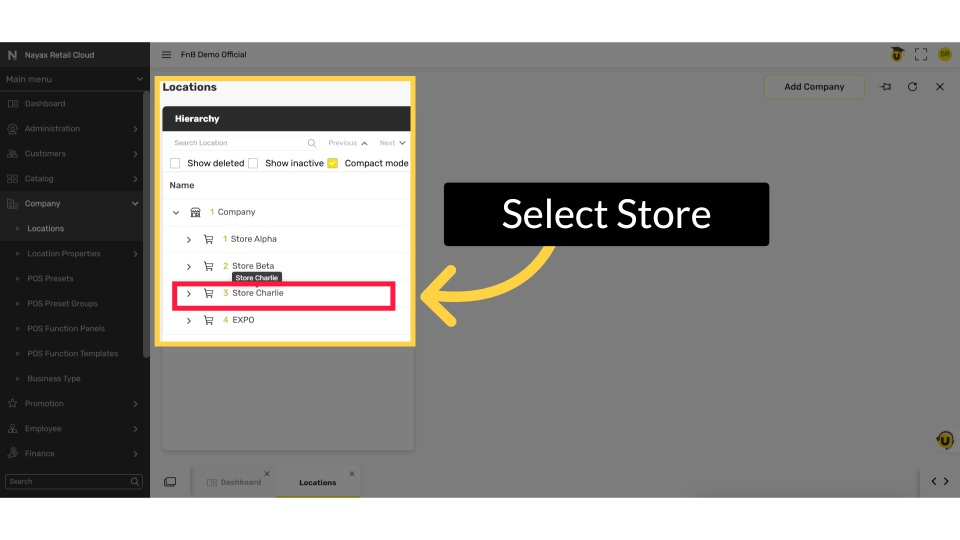Click the pin panel icon

tap(885, 87)
